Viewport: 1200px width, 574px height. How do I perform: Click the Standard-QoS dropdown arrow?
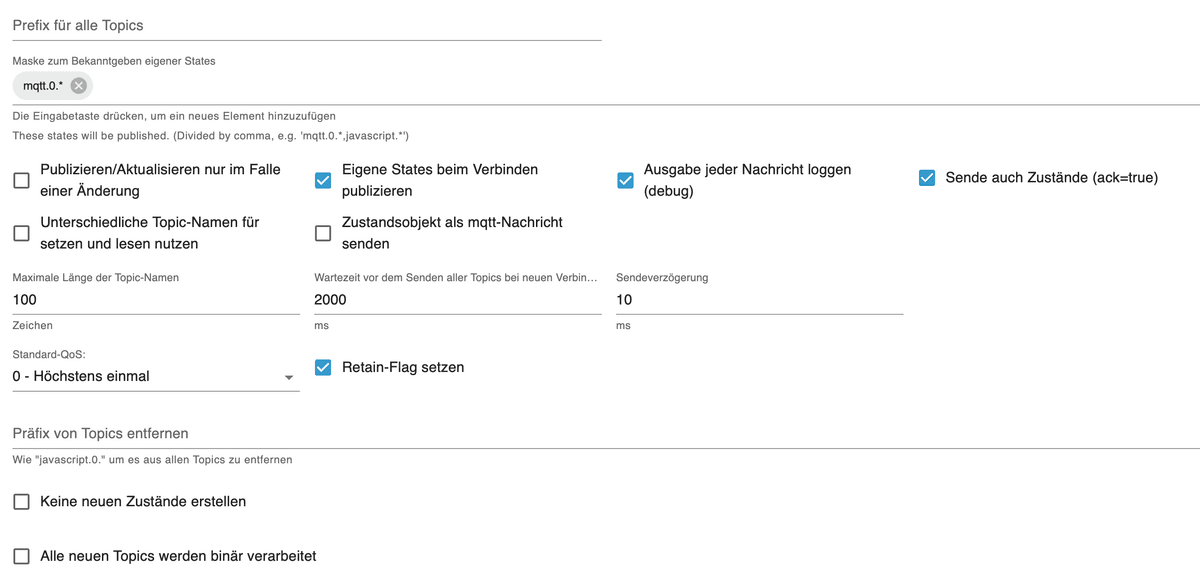point(289,377)
